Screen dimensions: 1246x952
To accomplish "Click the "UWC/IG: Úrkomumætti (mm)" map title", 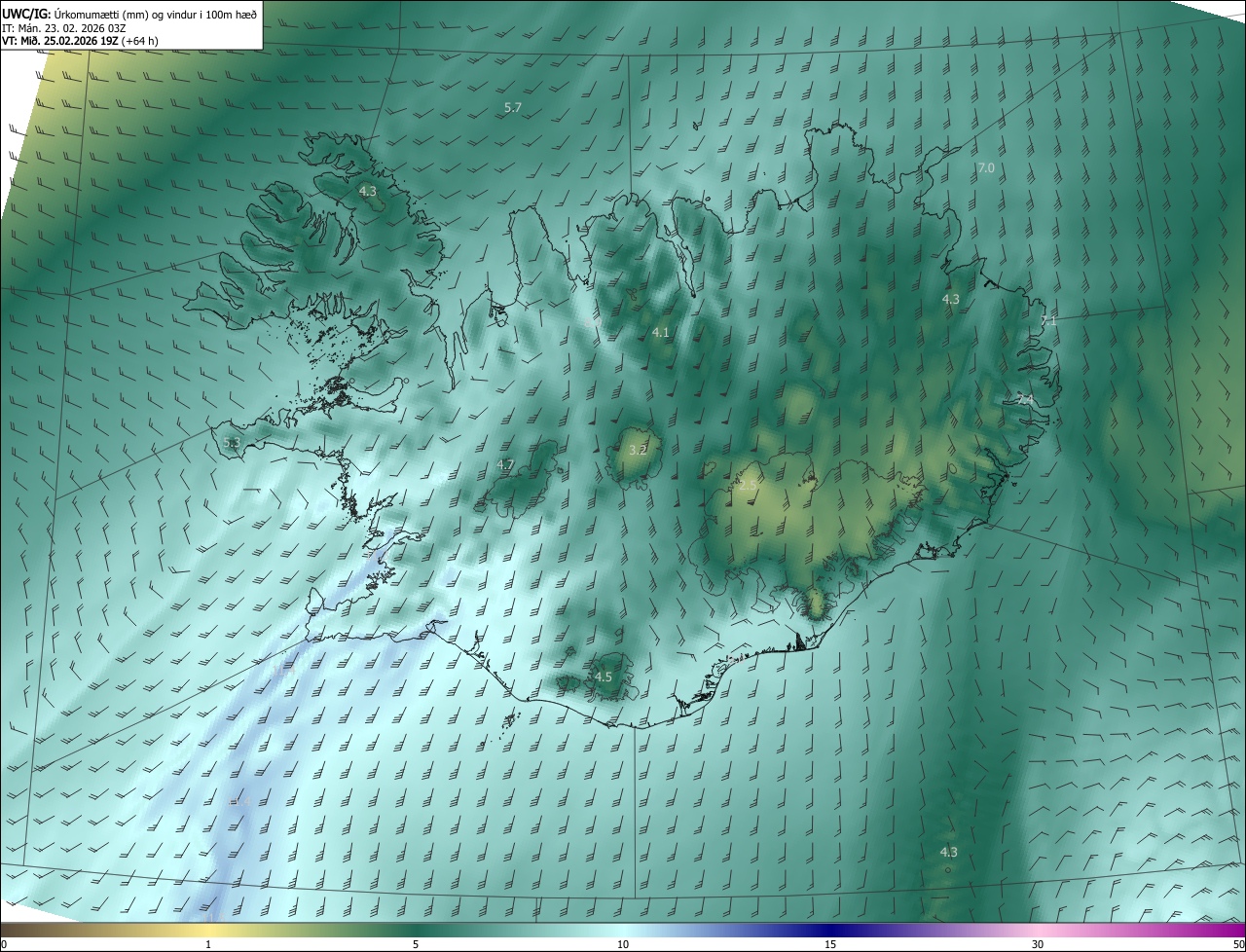I will [129, 14].
